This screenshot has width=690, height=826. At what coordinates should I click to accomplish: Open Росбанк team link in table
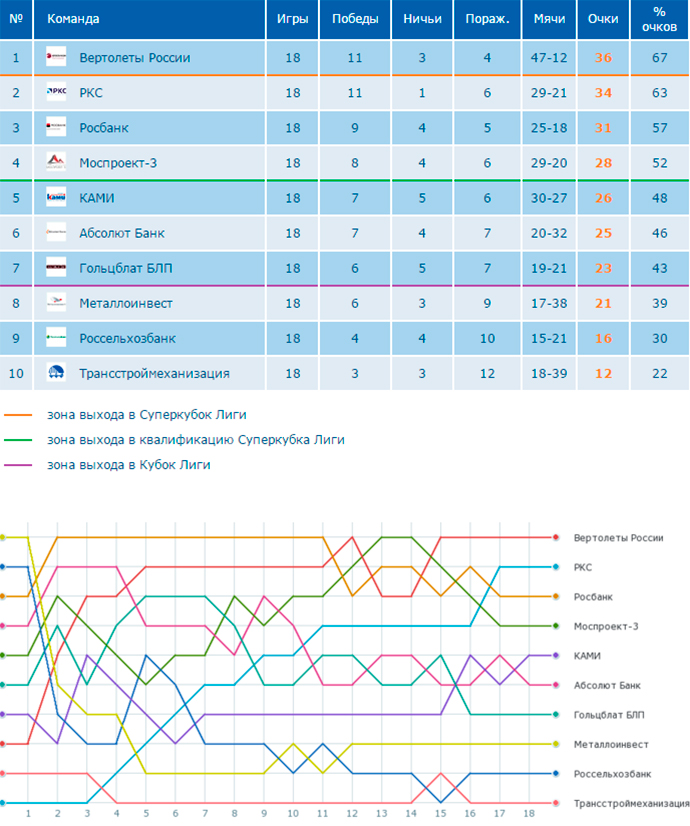tap(104, 128)
